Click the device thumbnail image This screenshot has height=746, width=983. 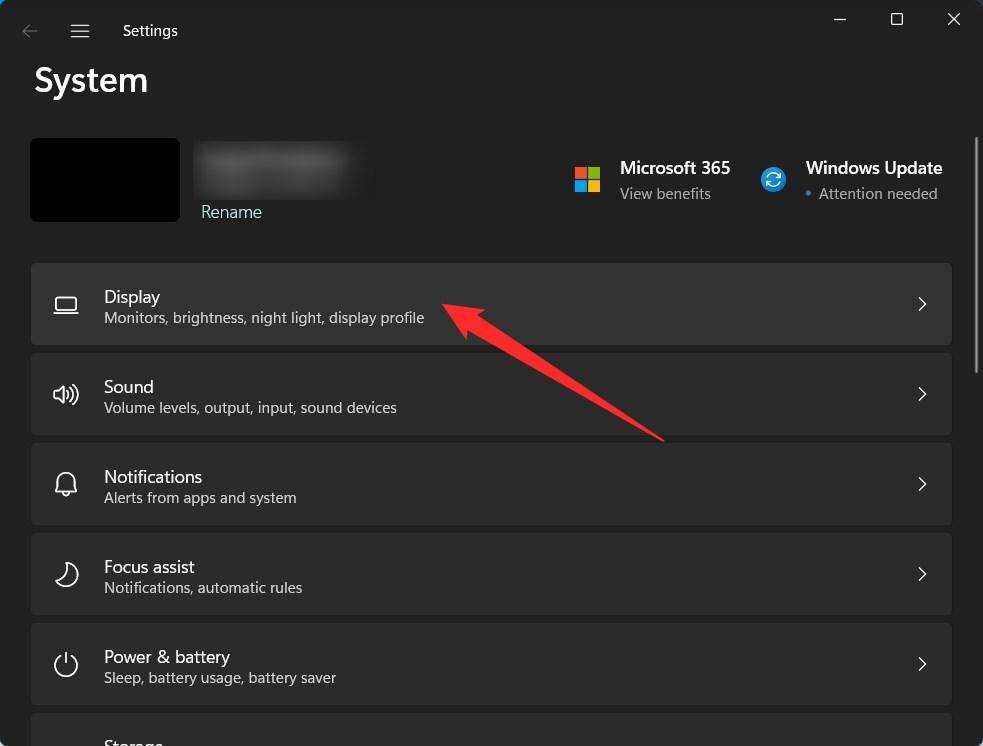pyautogui.click(x=105, y=180)
